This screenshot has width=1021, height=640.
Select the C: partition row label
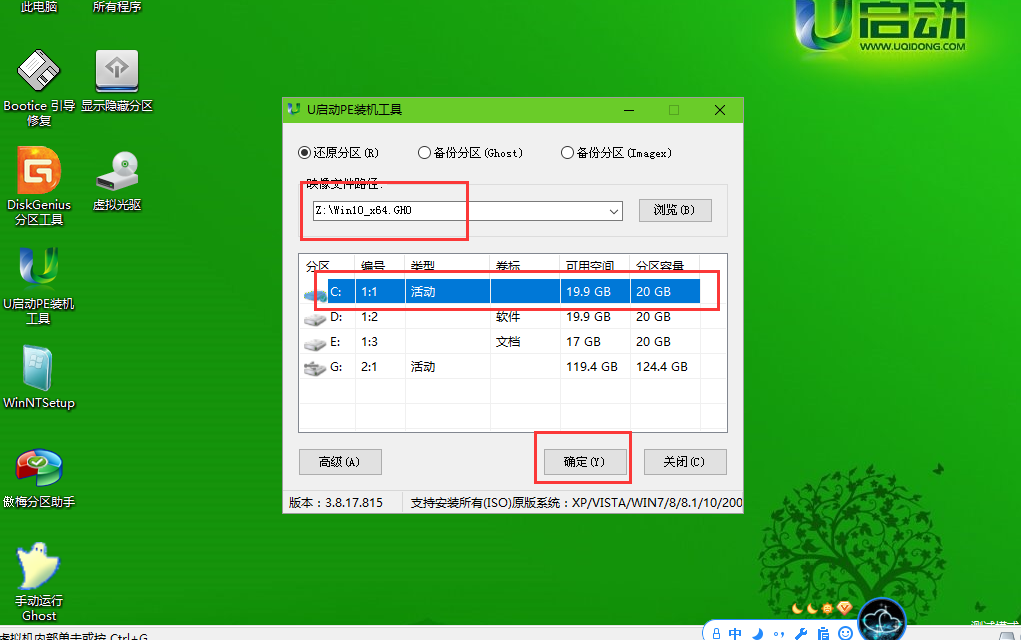click(335, 292)
